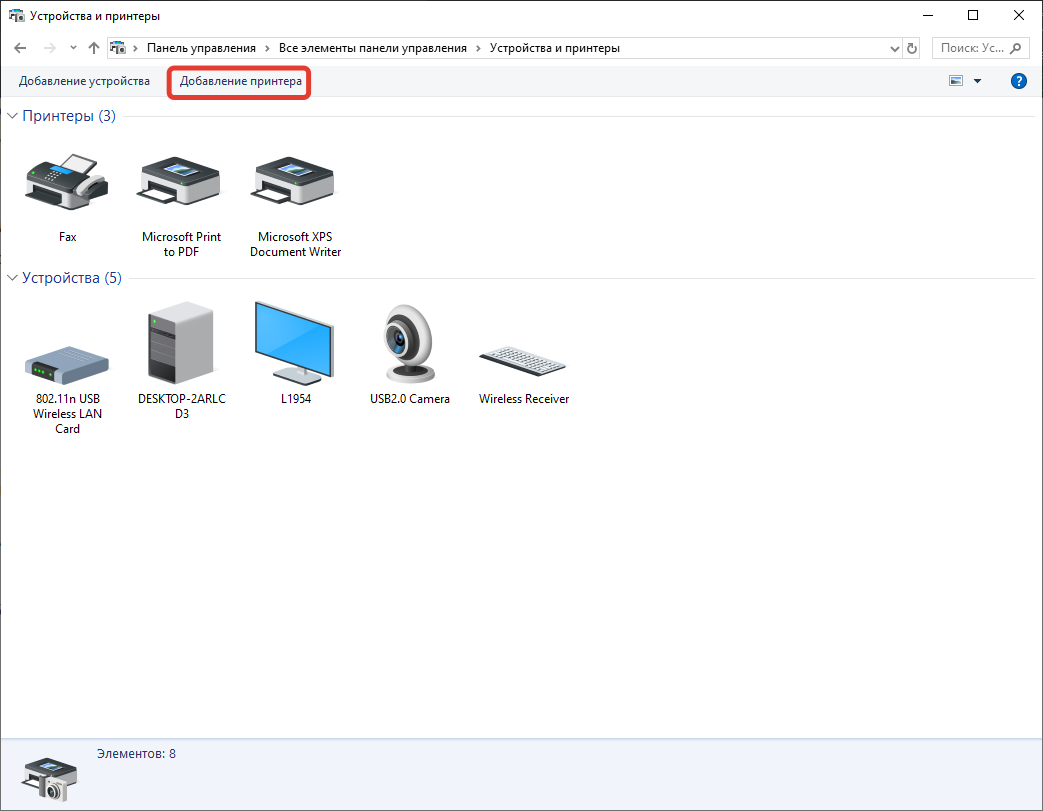Select the USB2.0 Camera device
Viewport: 1043px width, 811px height.
point(409,343)
